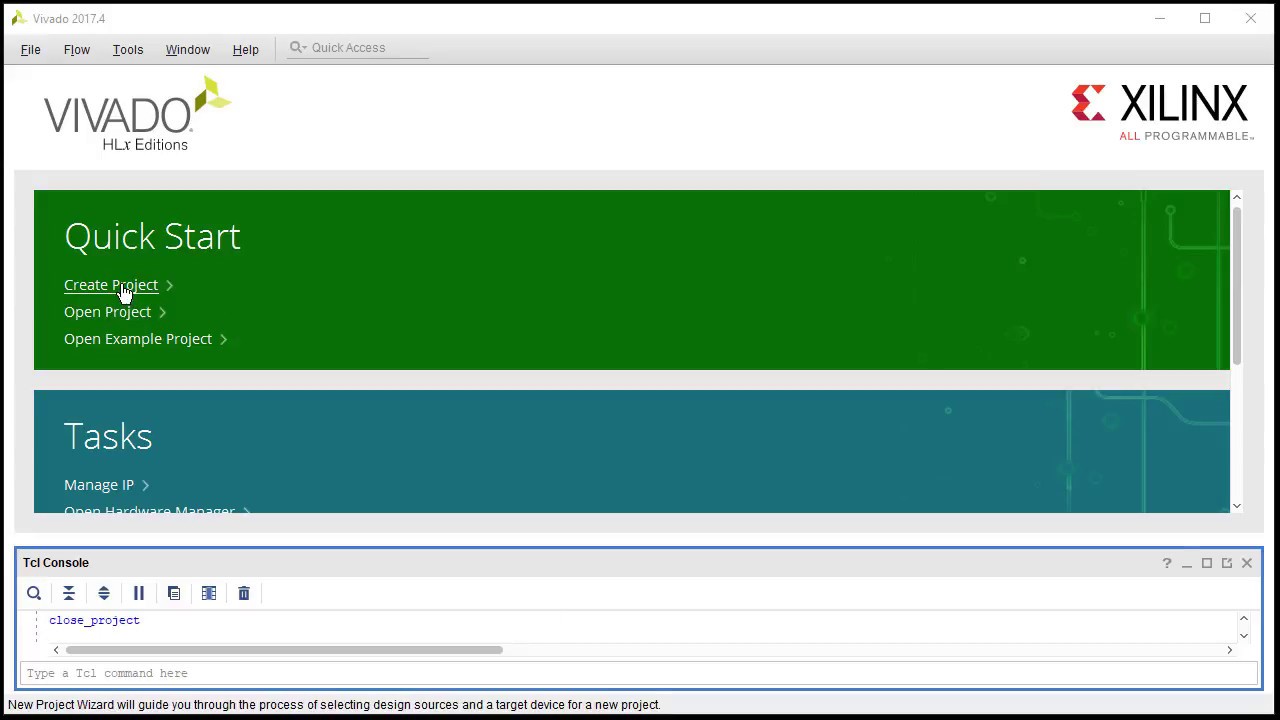Click the Tasks heading
The image size is (1280, 720).
point(108,437)
